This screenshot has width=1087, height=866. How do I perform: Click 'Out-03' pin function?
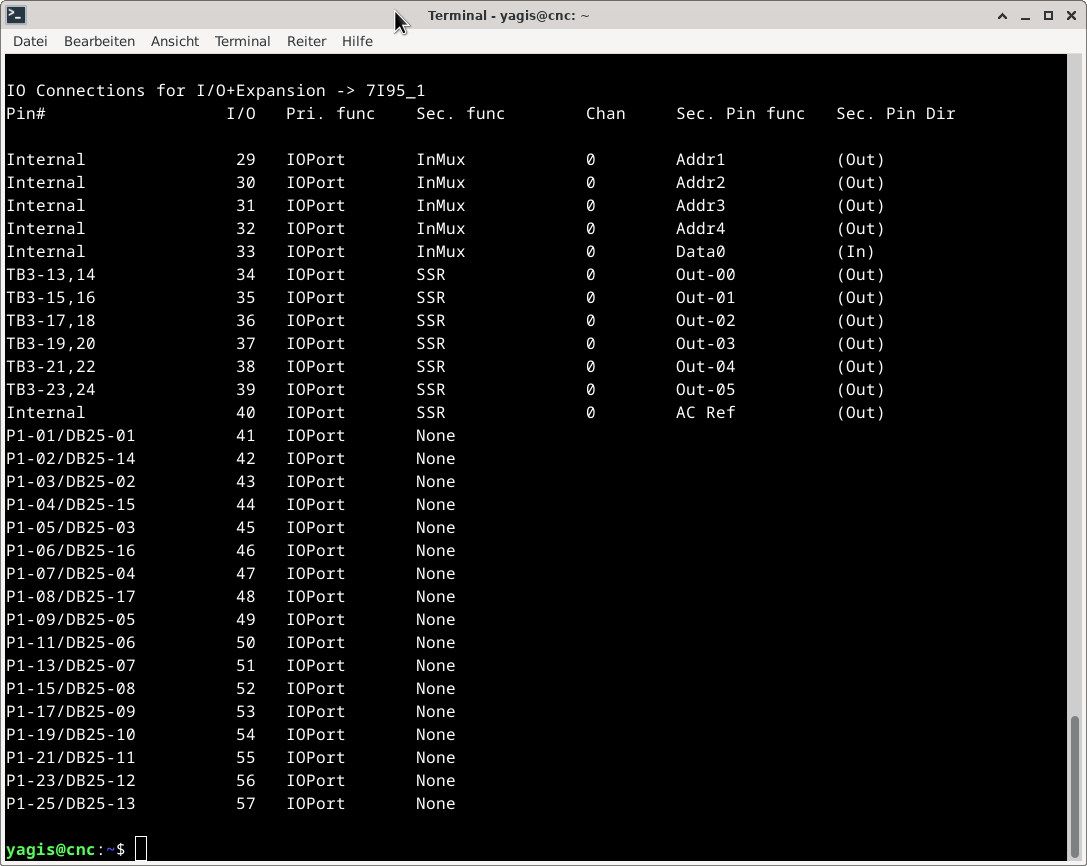point(705,343)
